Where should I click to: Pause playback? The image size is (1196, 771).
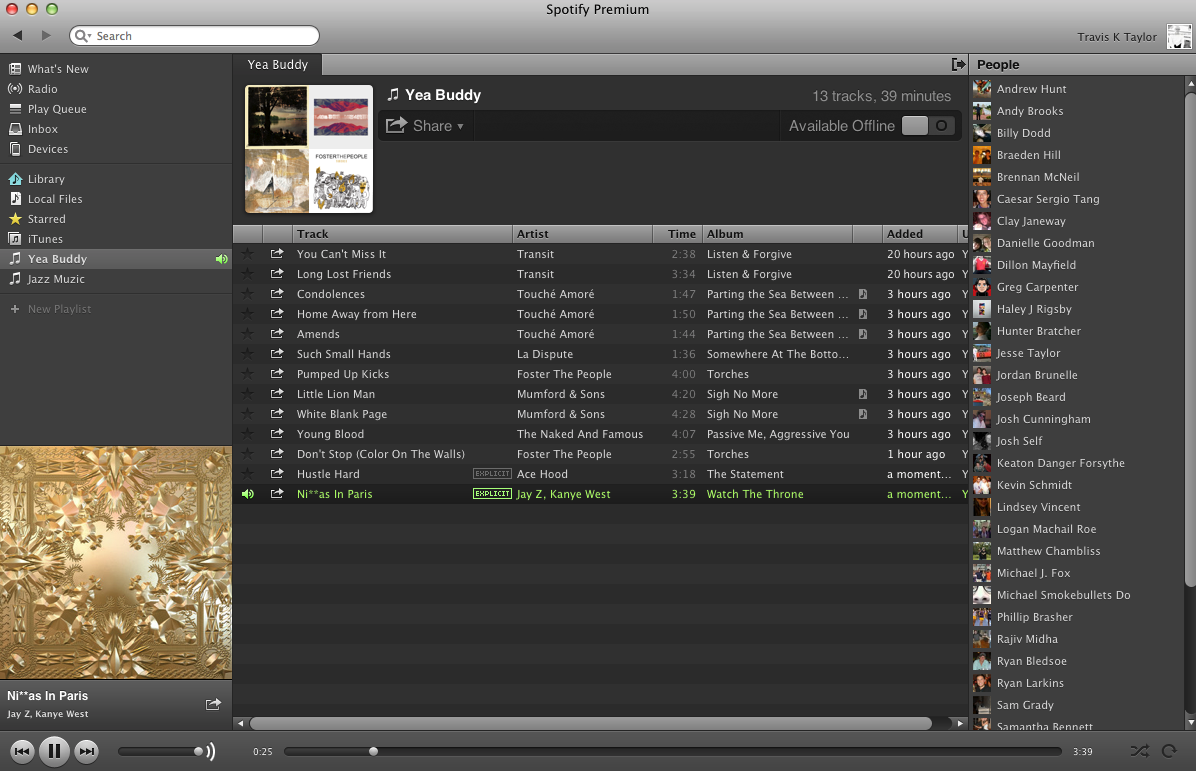tap(54, 751)
